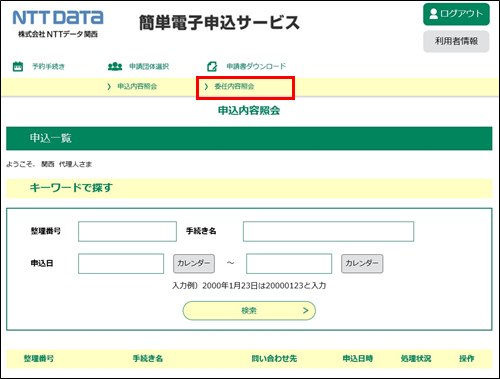Click the chevron before 委任内容照会 submenu
This screenshot has height=379, width=500.
click(206, 87)
